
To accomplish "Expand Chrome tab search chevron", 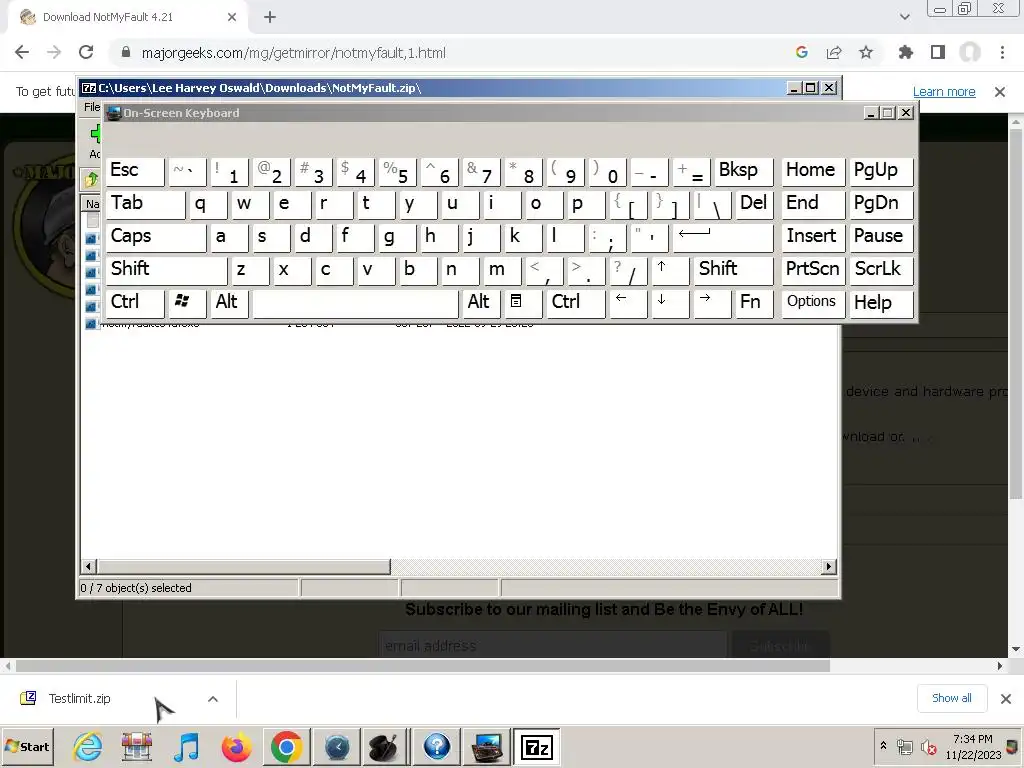I will click(904, 17).
